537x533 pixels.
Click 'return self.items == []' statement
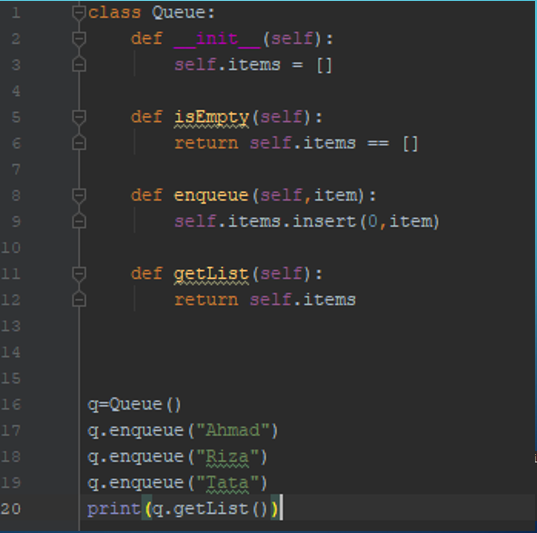pyautogui.click(x=296, y=143)
